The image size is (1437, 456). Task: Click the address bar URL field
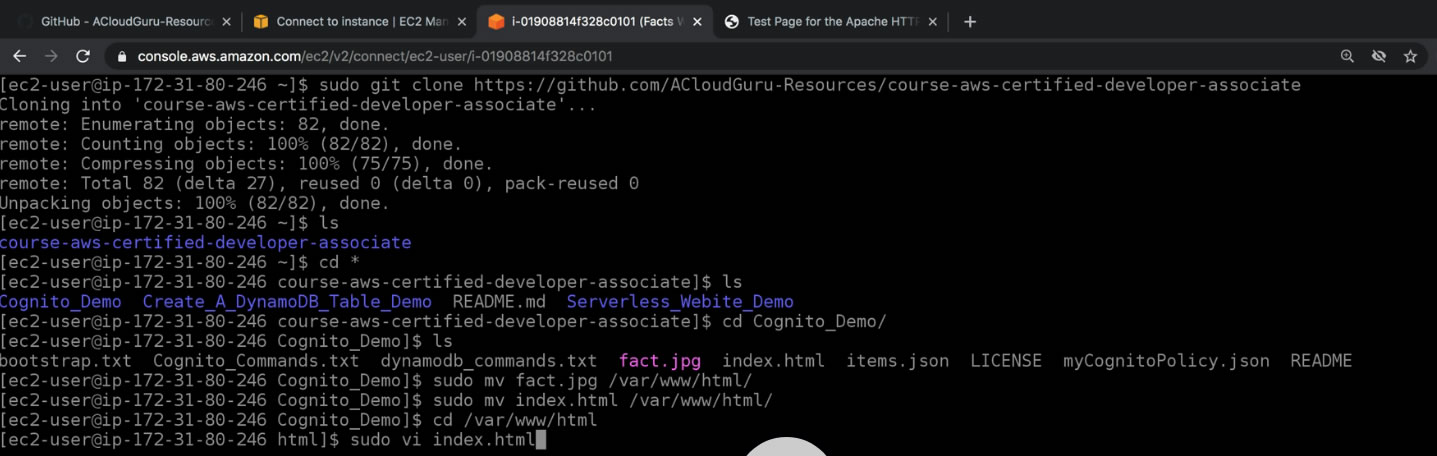click(720, 57)
